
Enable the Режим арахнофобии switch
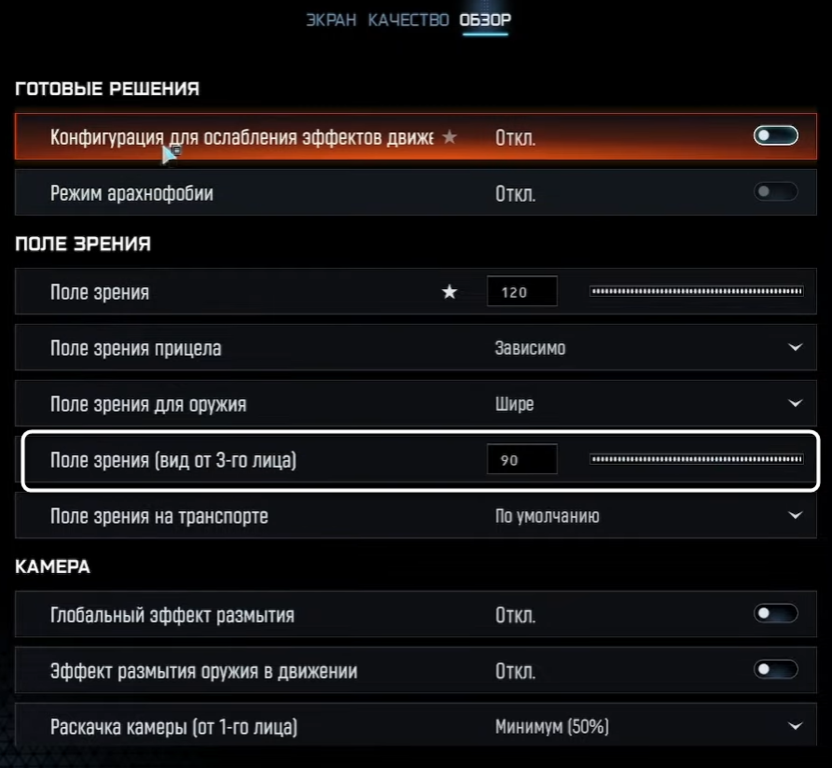pos(775,192)
